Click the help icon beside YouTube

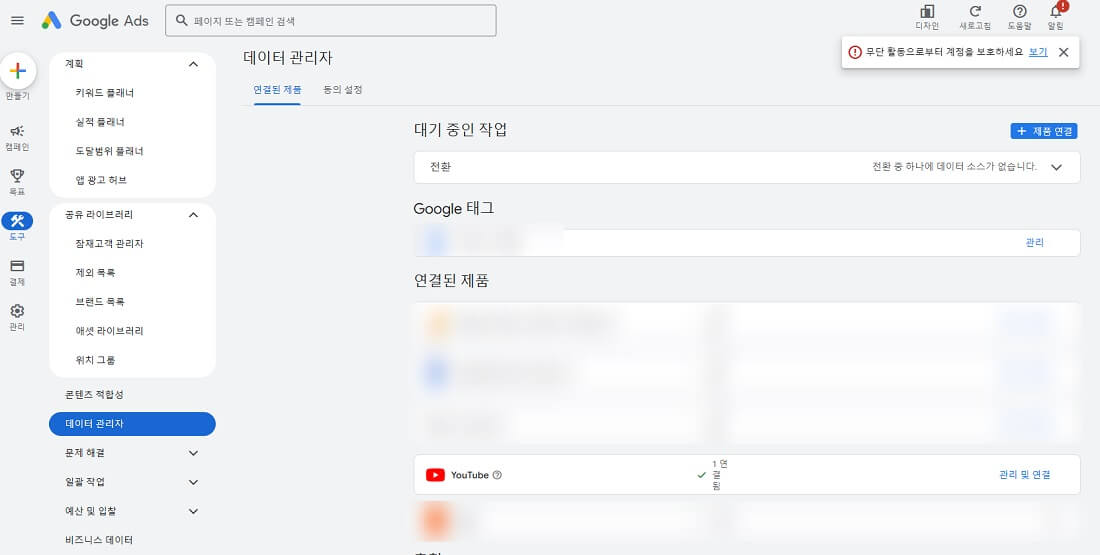pyautogui.click(x=497, y=475)
